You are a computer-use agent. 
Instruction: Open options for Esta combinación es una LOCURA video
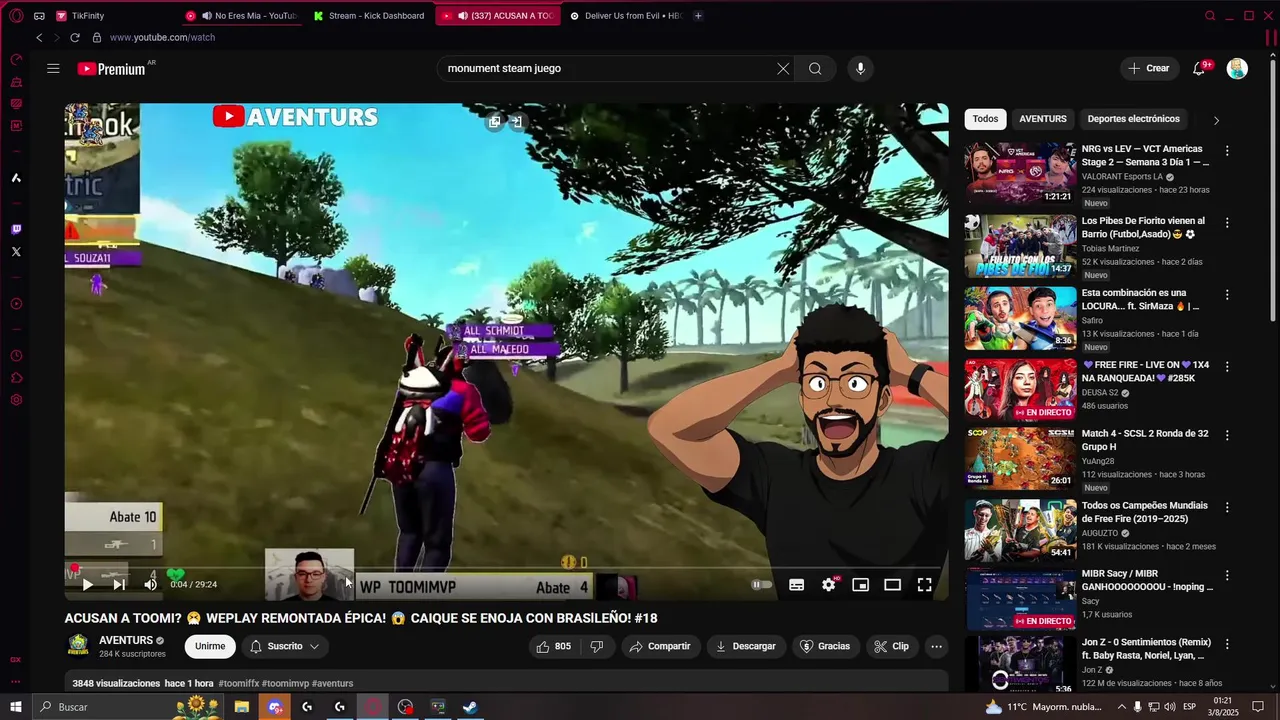point(1227,295)
